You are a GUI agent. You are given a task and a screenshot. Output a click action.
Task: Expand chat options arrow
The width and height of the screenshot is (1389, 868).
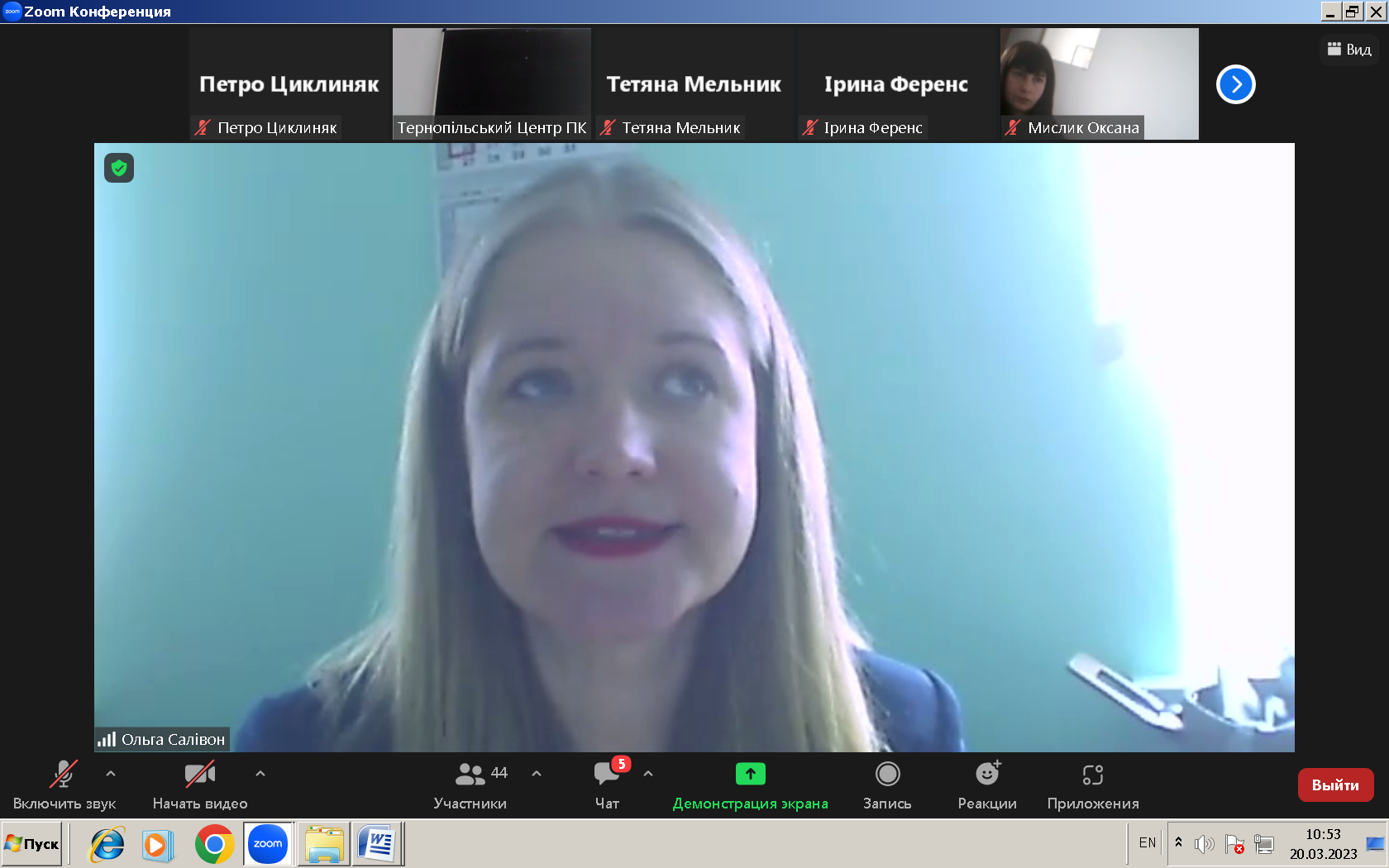648,774
